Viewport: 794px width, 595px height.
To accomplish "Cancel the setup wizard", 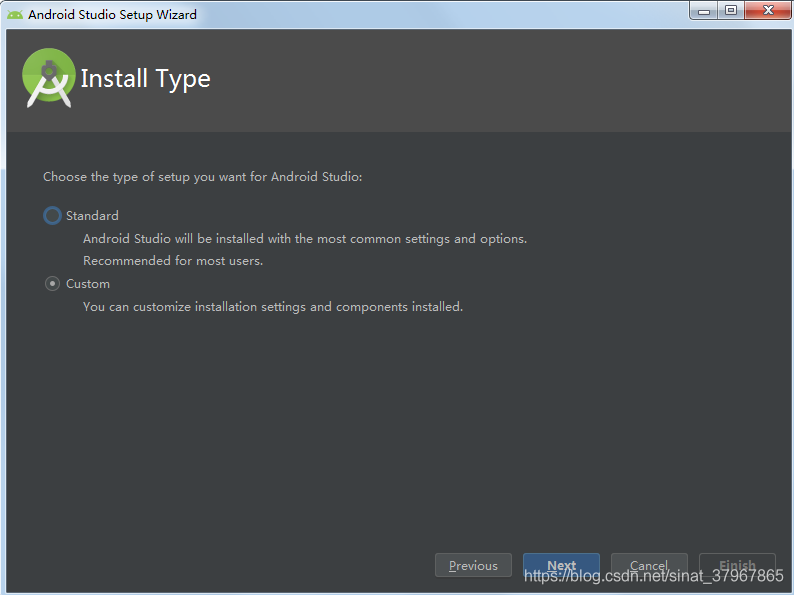I will (649, 565).
